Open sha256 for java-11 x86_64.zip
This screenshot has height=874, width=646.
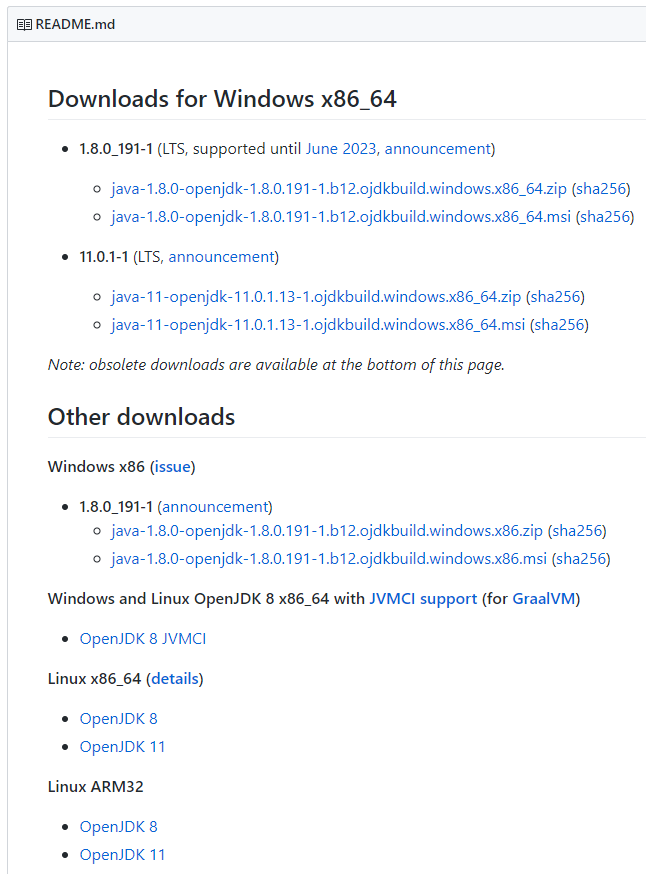(555, 297)
